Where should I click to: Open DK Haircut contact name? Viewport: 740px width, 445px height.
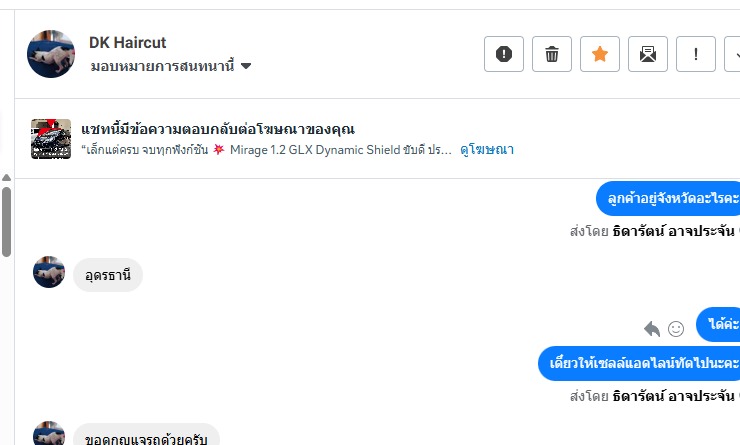point(127,42)
